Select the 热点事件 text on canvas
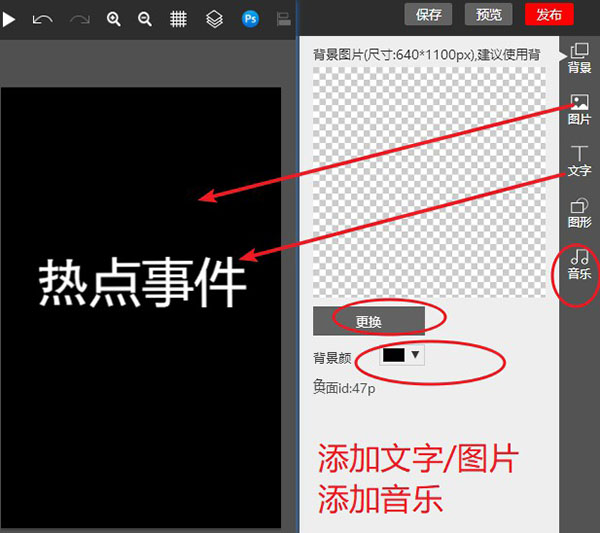This screenshot has height=533, width=600. coord(142,282)
